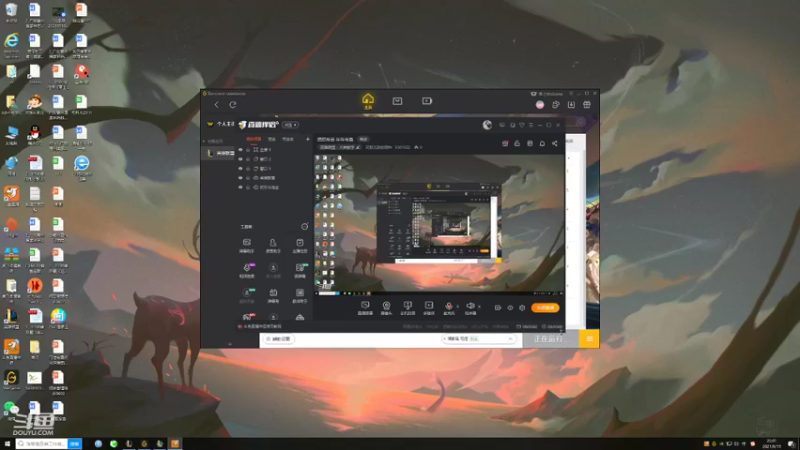800x450 pixels.
Task: Go back in the WeGame window
Action: tap(216, 105)
